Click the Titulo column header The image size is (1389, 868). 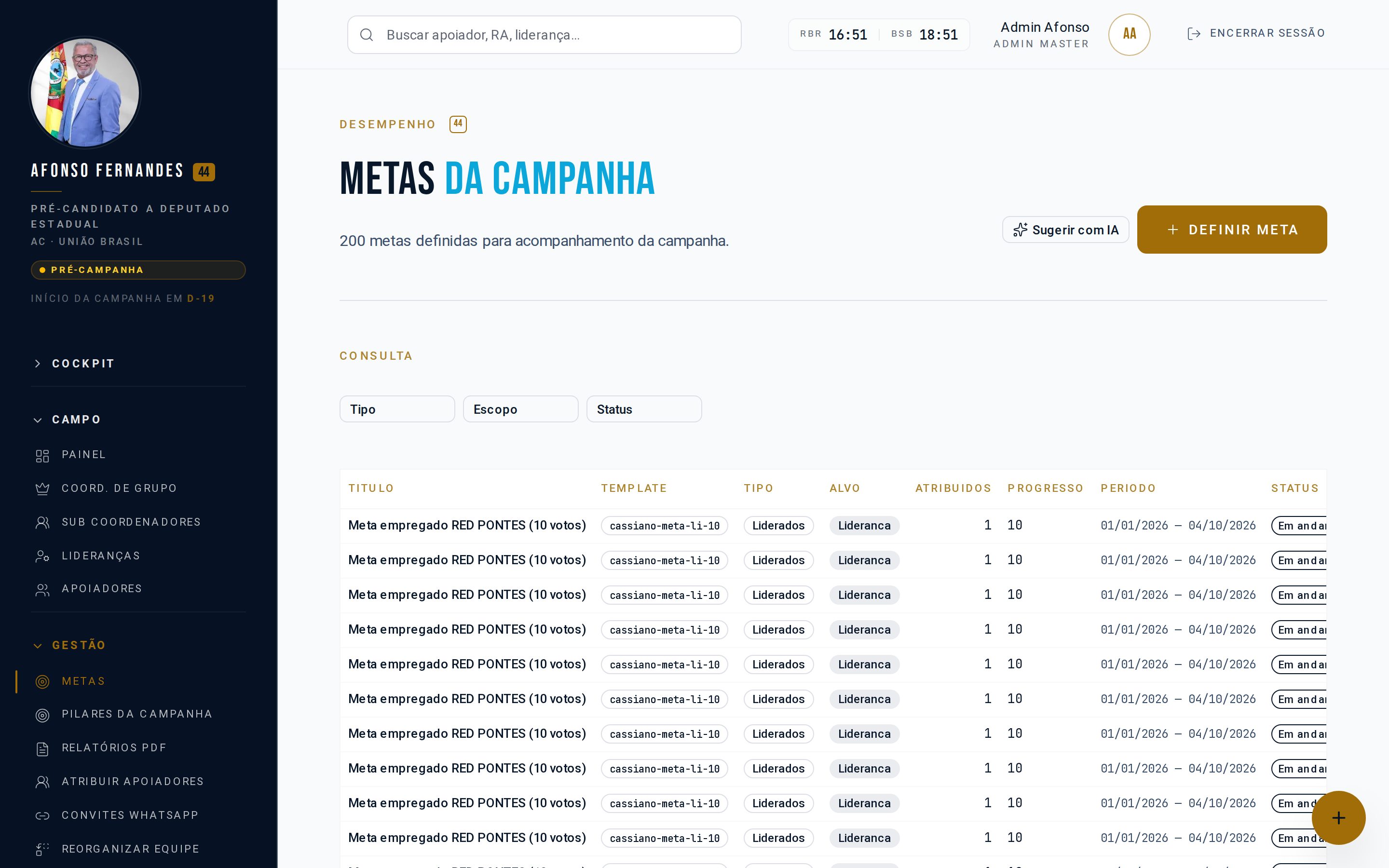click(371, 488)
